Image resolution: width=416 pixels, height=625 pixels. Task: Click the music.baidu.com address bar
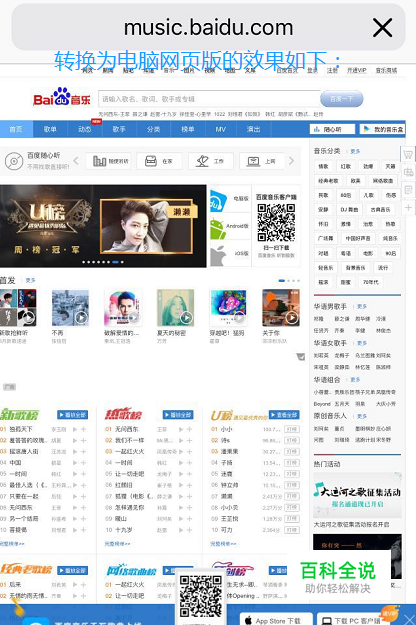pyautogui.click(x=208, y=28)
